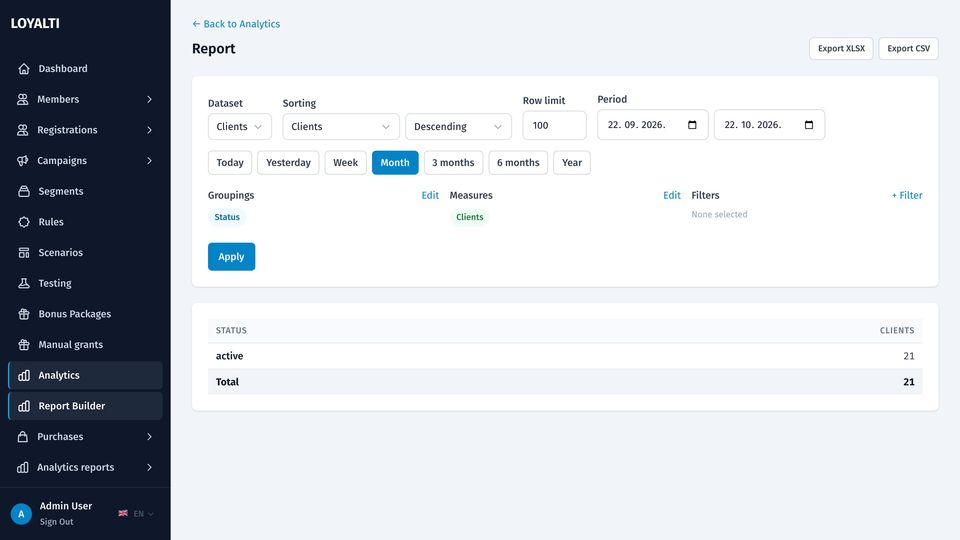Expand the Analytics reports submenu chevron
Image resolution: width=960 pixels, height=540 pixels.
149,467
